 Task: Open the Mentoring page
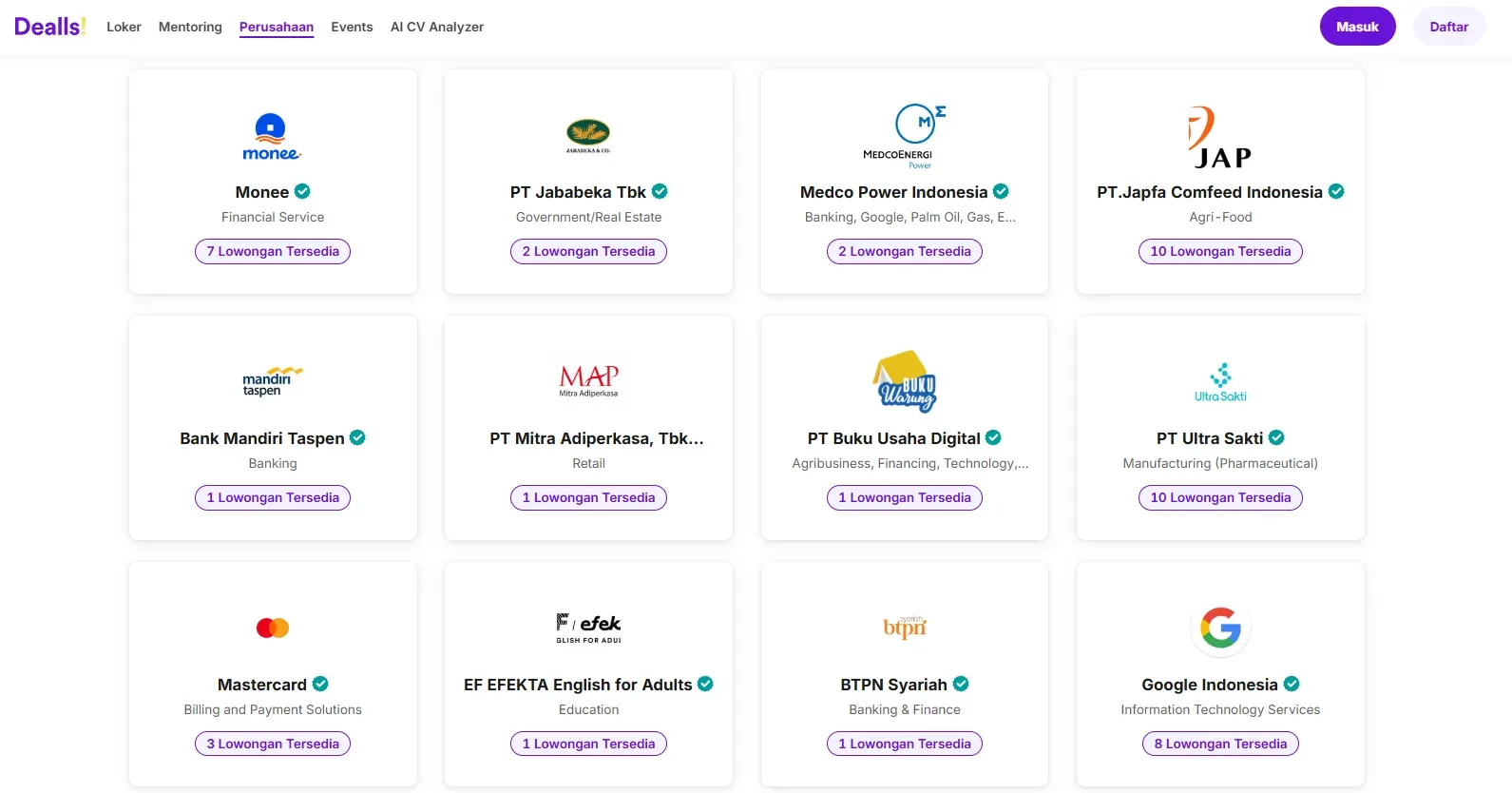pyautogui.click(x=190, y=27)
